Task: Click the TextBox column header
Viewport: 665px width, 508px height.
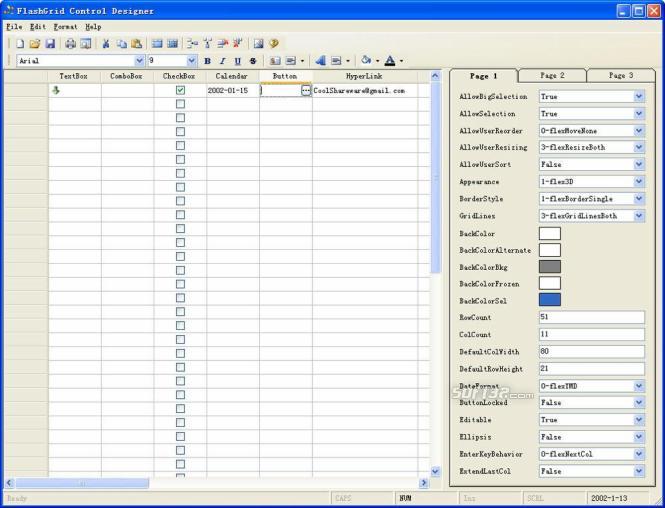Action: pos(74,76)
